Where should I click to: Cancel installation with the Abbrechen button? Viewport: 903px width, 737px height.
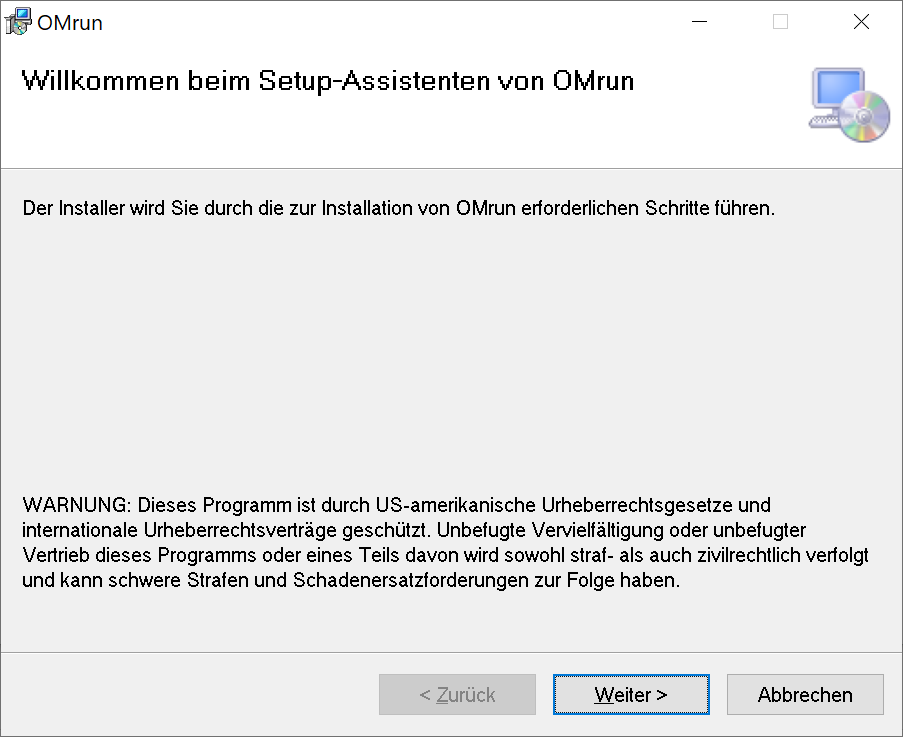805,694
